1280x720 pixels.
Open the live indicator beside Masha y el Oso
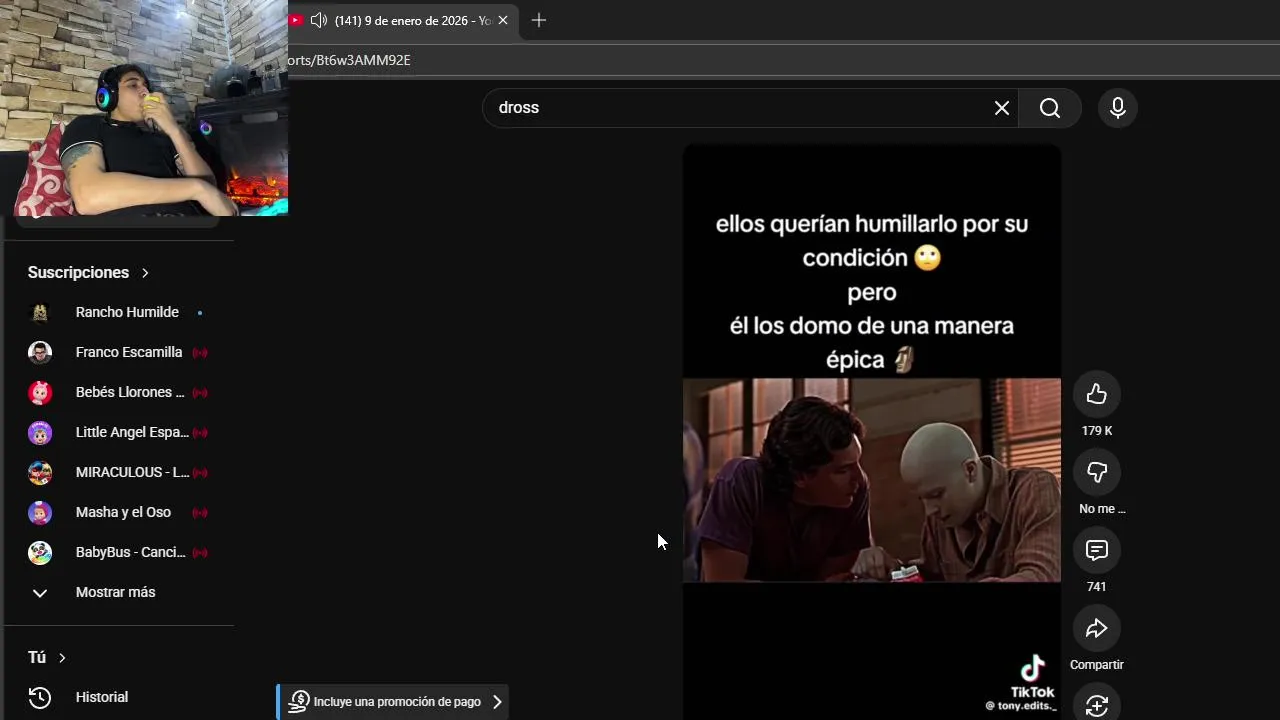200,512
